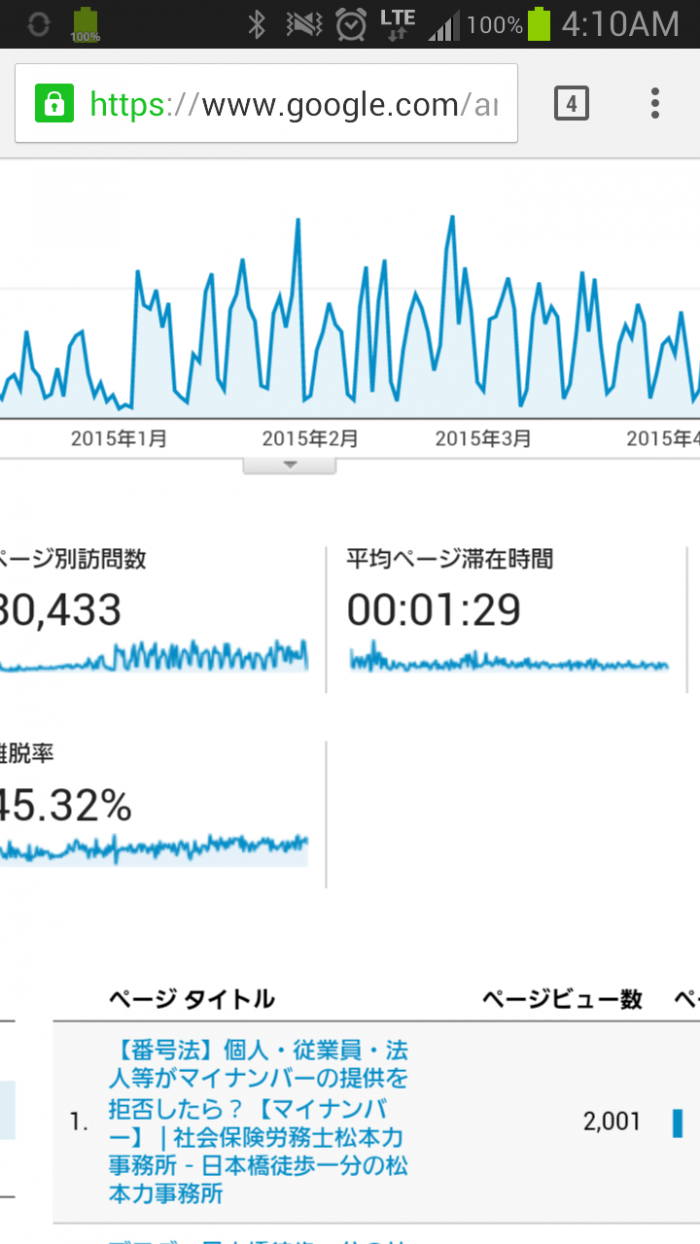Tap the vibrate mode status icon

tap(303, 24)
